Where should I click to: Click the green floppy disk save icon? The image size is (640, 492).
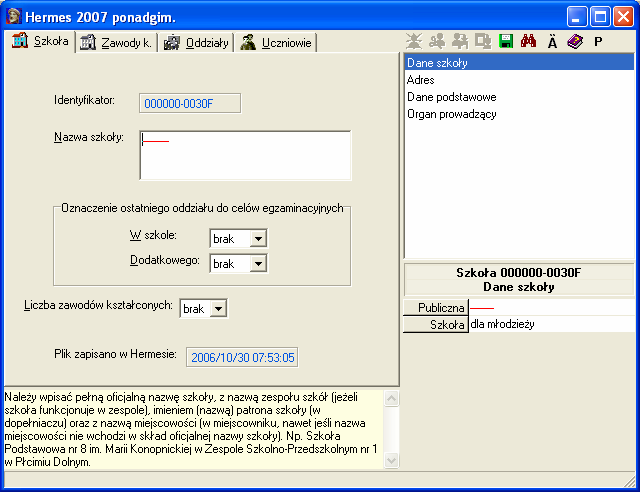(x=506, y=41)
